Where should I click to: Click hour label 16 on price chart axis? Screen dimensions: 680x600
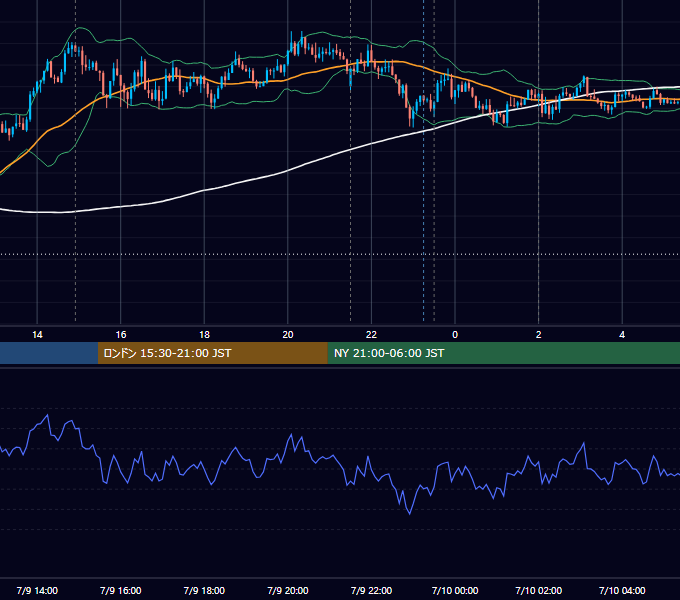tap(121, 335)
